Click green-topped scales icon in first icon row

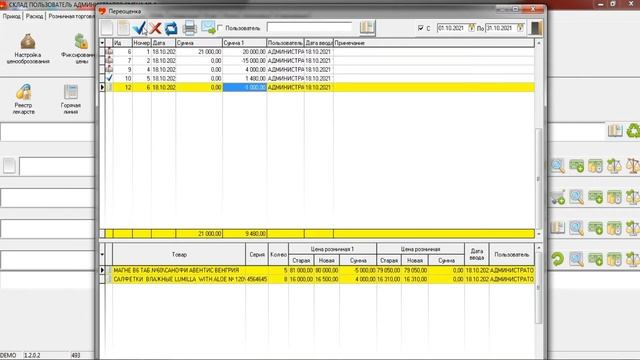click(614, 166)
